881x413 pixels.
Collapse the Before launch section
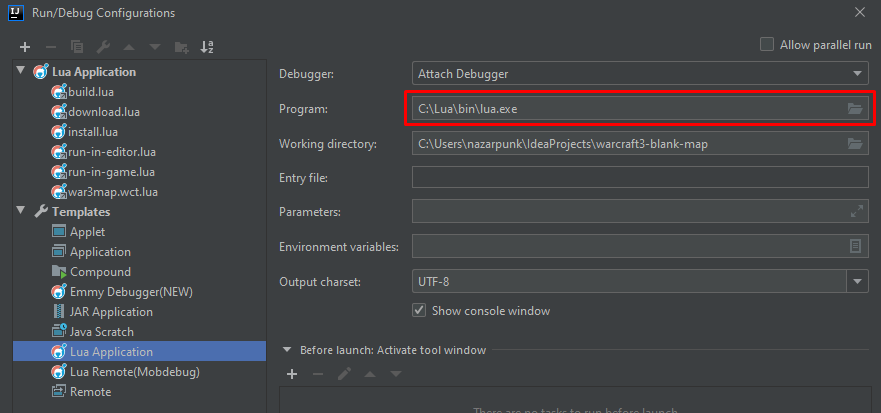tap(287, 350)
